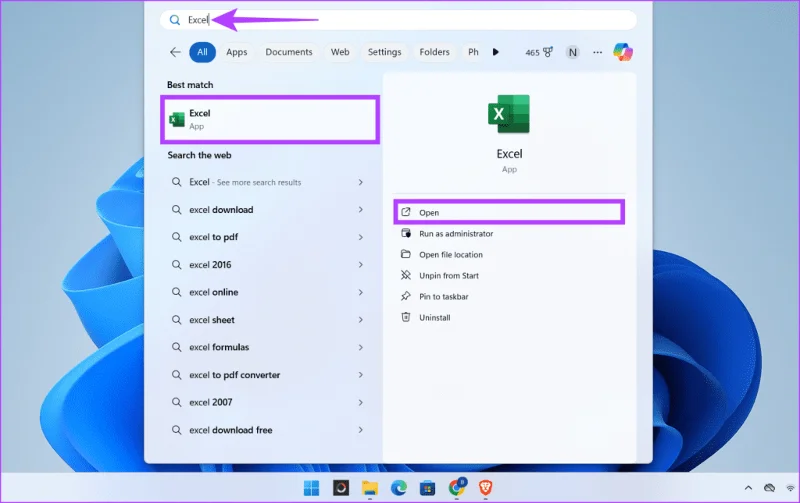Open Google Chrome from the taskbar

pos(457,488)
